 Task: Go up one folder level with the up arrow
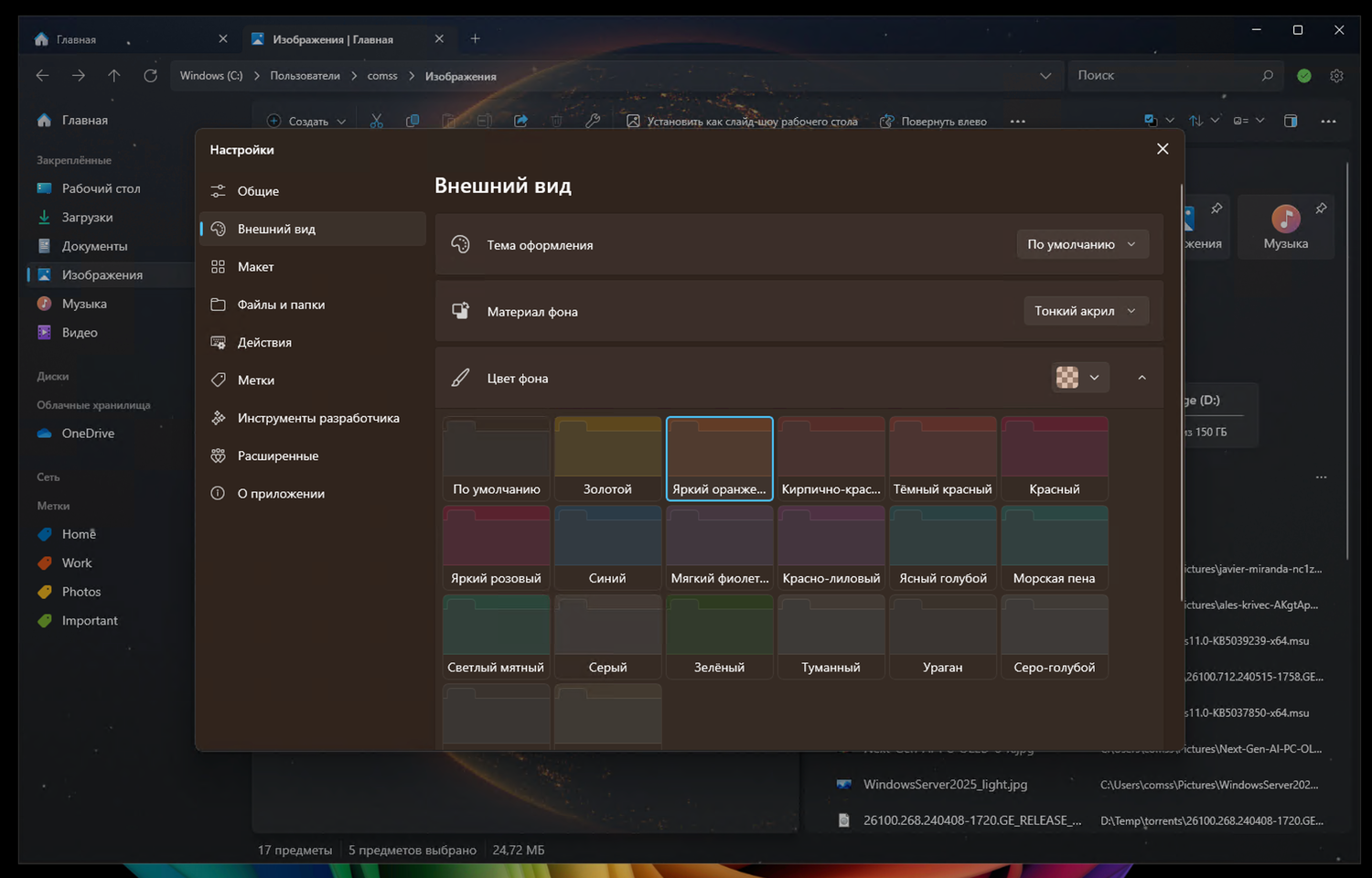click(114, 76)
